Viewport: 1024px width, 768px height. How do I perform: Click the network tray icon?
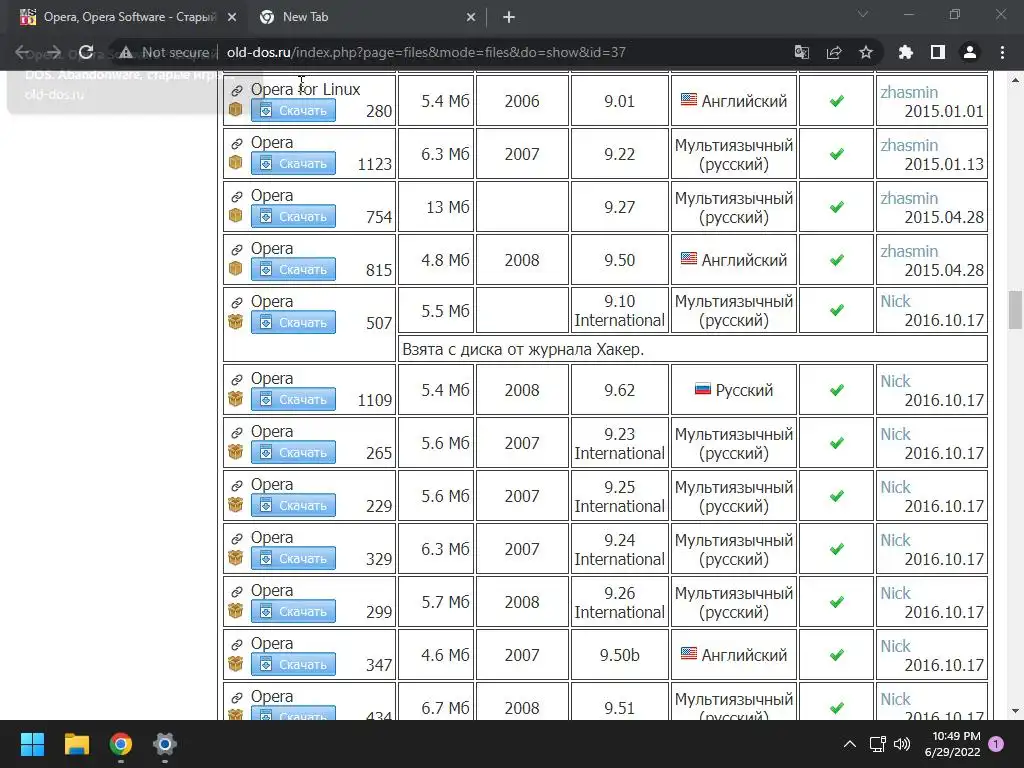[x=878, y=744]
